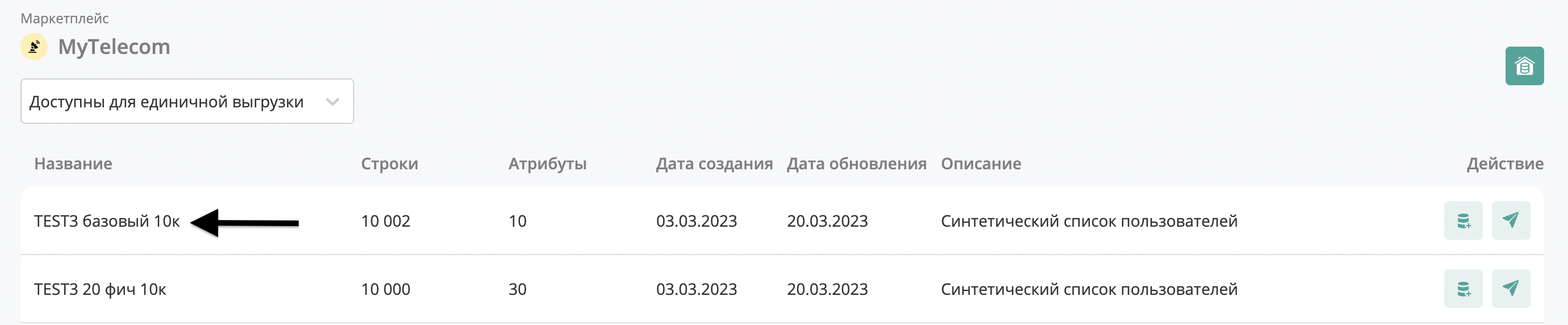Click the 10 002 rows count cell
The image size is (1568, 325).
[x=385, y=220]
